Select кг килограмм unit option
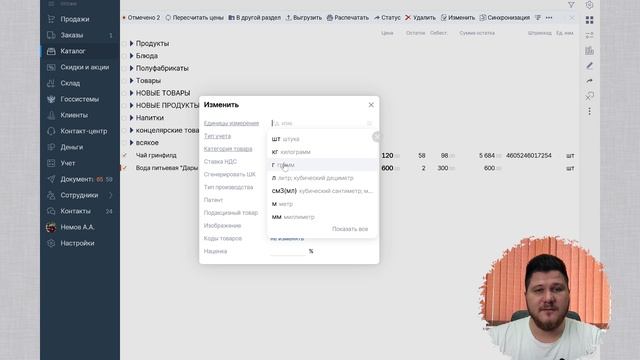This screenshot has height=360, width=640. (x=322, y=152)
